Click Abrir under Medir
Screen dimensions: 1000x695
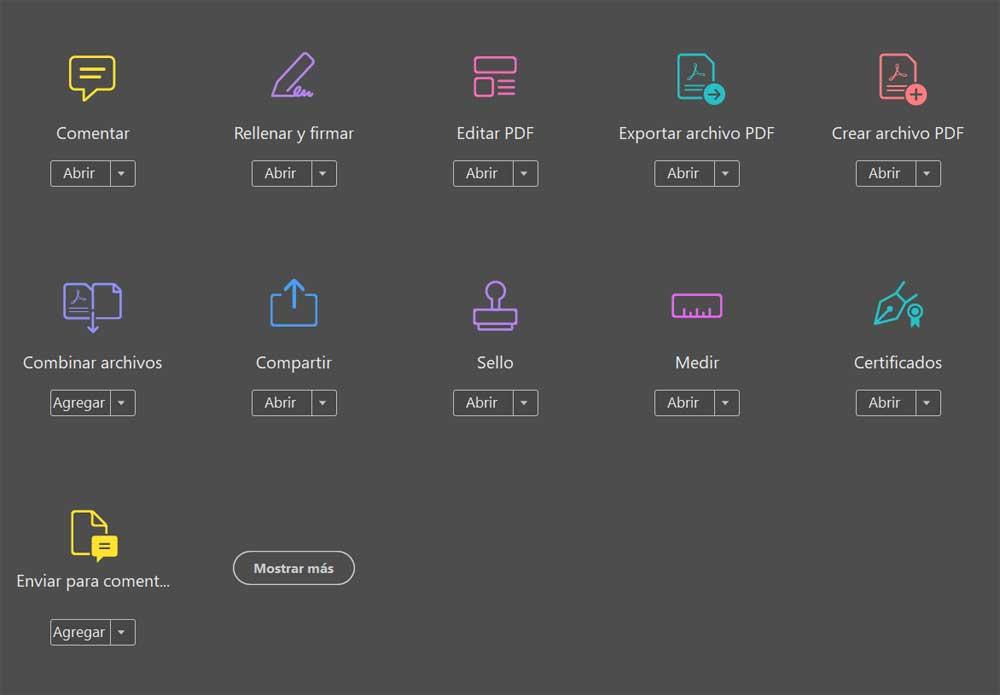pos(684,403)
